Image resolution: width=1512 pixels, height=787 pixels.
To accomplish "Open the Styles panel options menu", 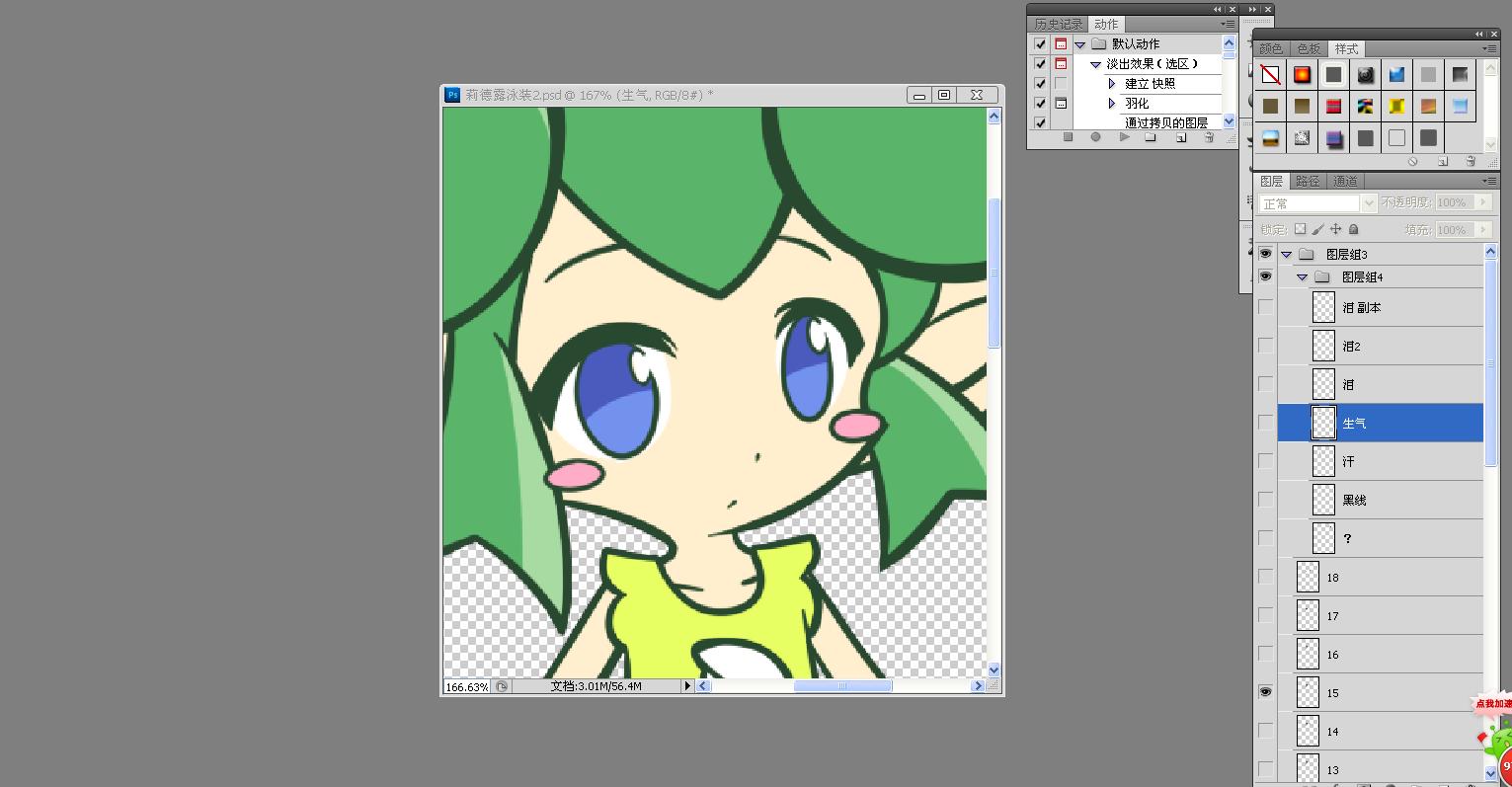I will click(1489, 48).
